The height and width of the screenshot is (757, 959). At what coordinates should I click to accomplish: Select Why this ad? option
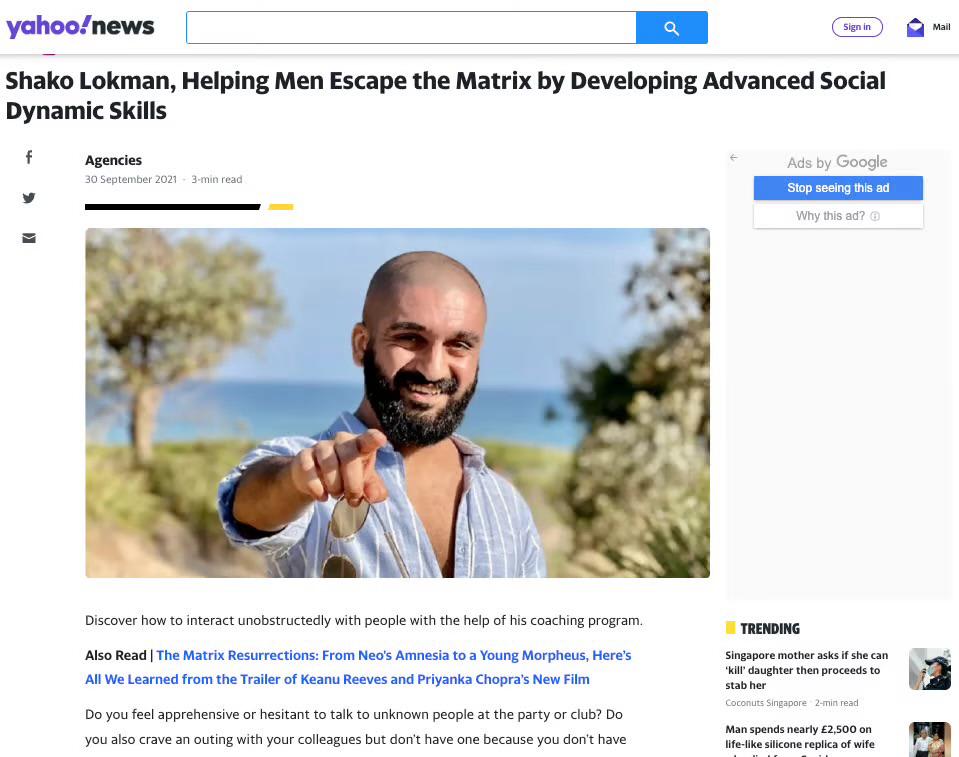(838, 216)
